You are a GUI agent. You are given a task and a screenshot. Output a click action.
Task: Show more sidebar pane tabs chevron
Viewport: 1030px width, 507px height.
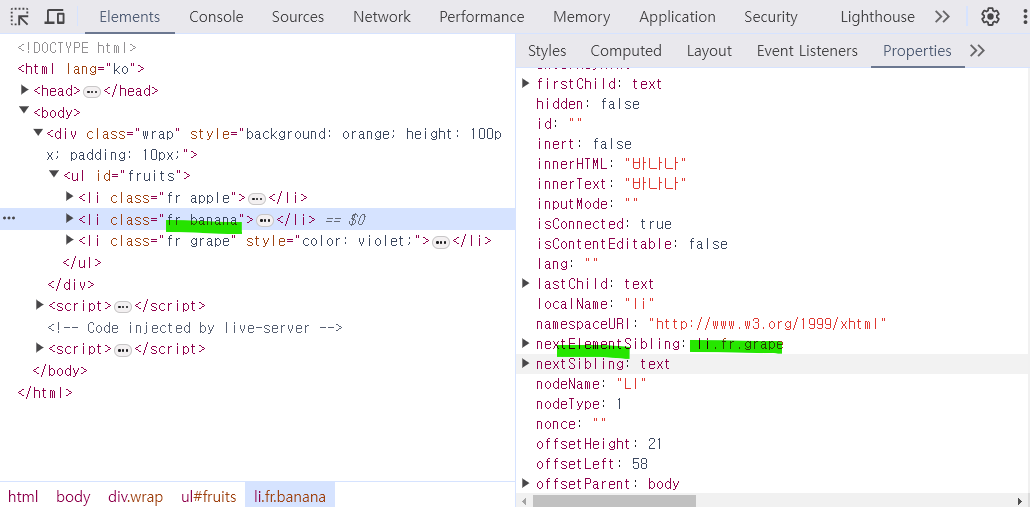pyautogui.click(x=977, y=51)
